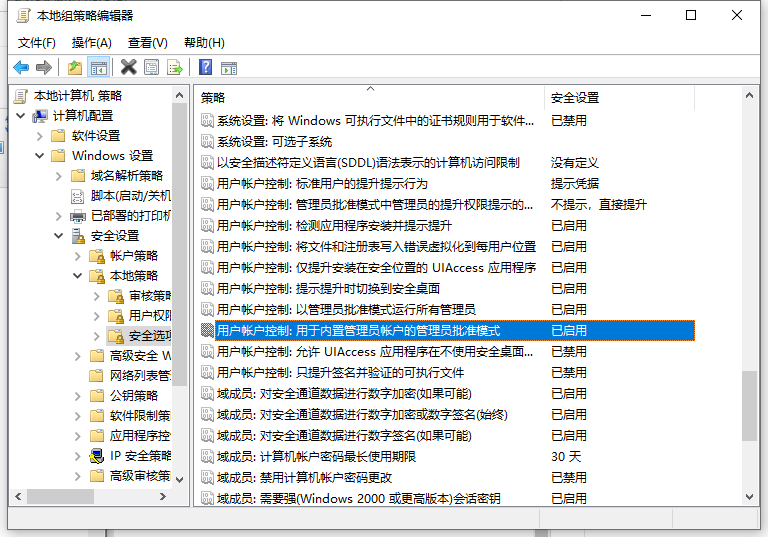This screenshot has width=768, height=537.
Task: Select the 软件限制策略 tree item
Action: click(140, 415)
